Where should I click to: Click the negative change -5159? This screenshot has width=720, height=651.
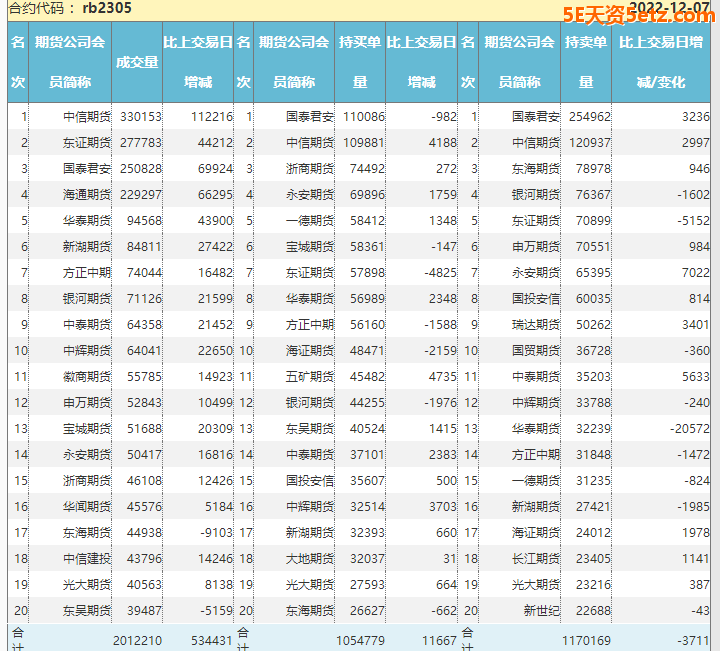pyautogui.click(x=217, y=611)
